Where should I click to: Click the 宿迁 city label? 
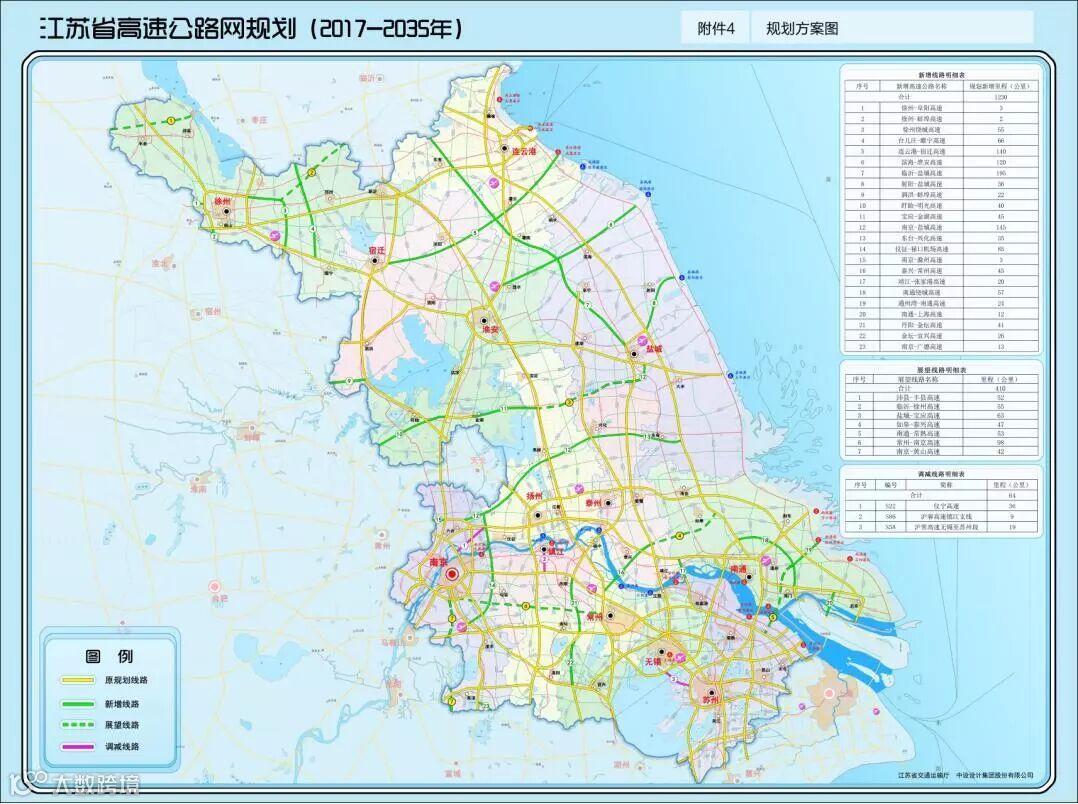coord(376,250)
